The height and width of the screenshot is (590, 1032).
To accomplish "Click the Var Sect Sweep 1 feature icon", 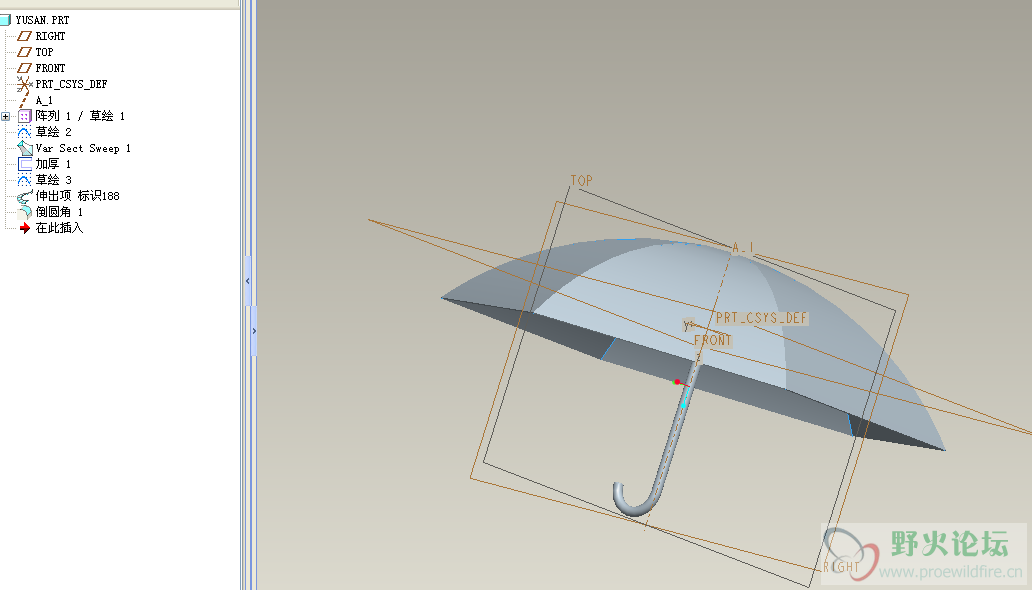I will tap(24, 148).
